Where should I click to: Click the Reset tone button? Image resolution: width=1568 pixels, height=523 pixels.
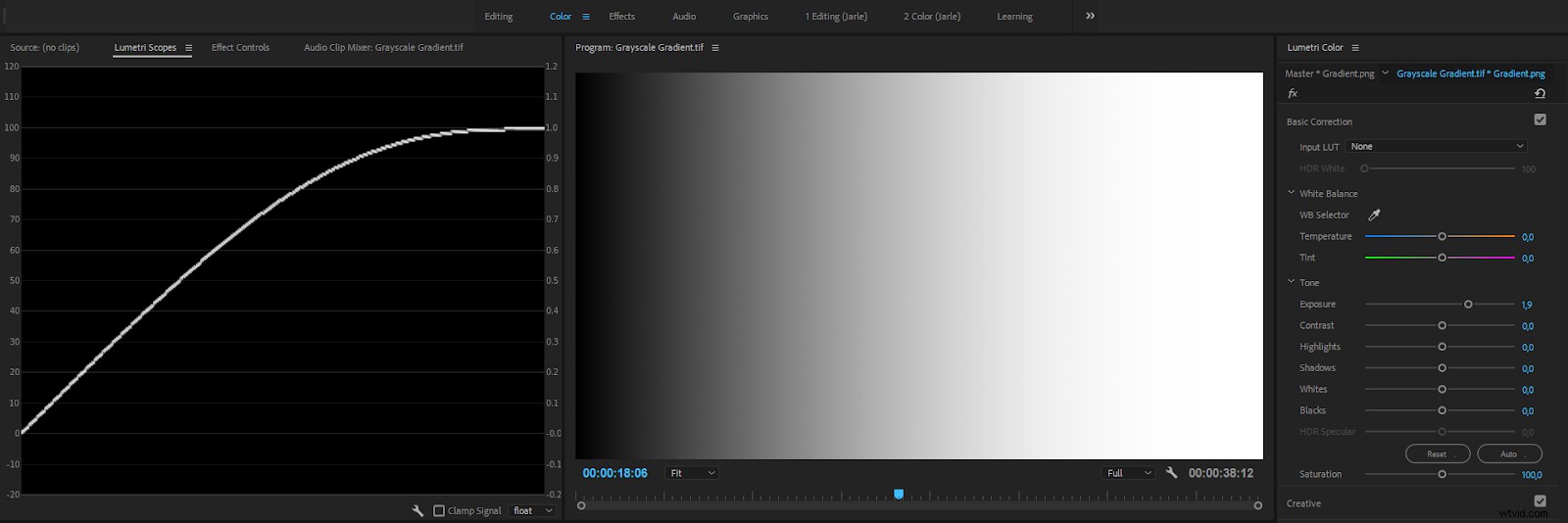tap(1438, 454)
